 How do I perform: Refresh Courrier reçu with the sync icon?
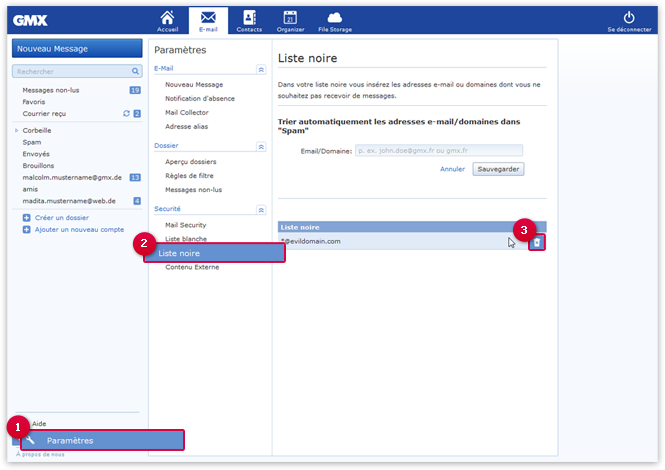(x=126, y=113)
